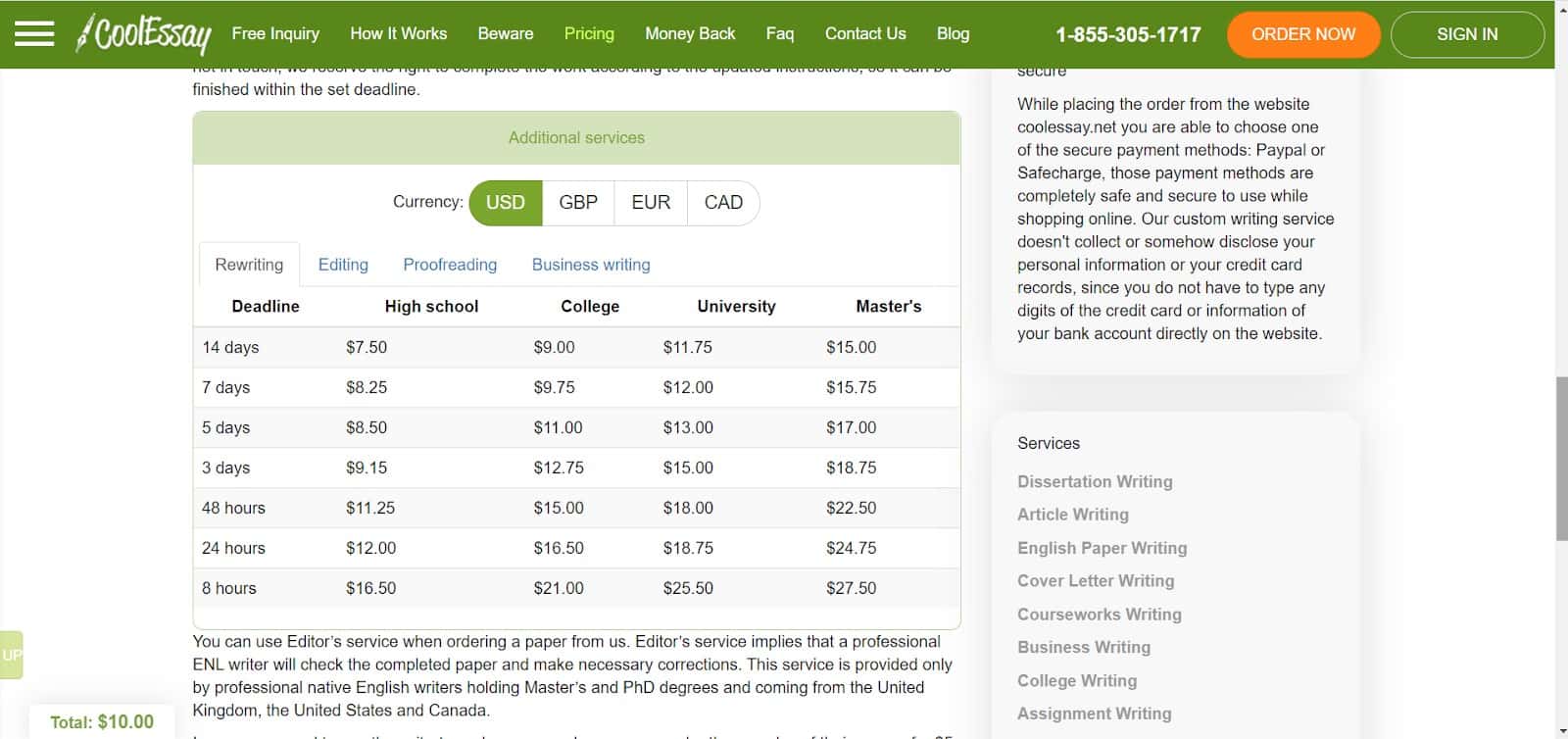Click the $18.75 Master's price in 3 days row
This screenshot has height=739, width=1568.
(851, 468)
